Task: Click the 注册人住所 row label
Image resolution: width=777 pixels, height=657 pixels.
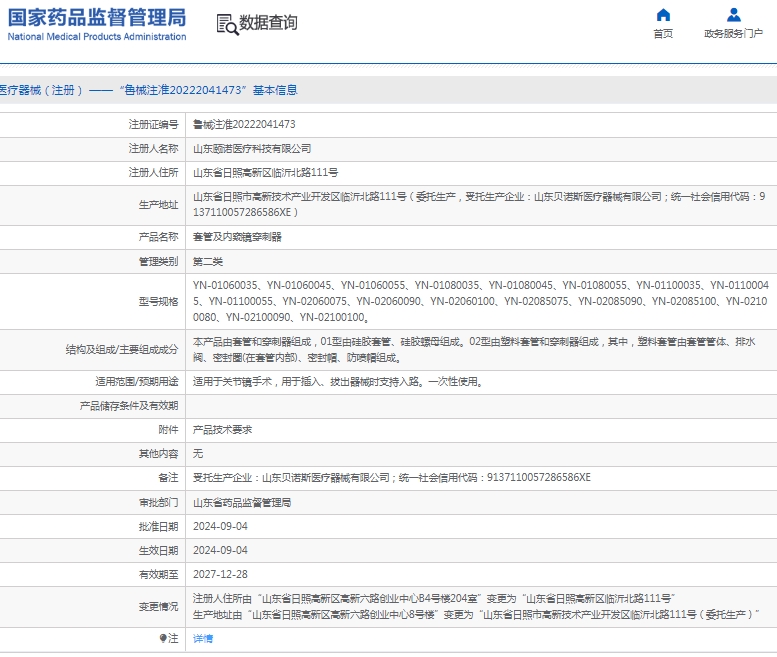Action: tap(153, 172)
